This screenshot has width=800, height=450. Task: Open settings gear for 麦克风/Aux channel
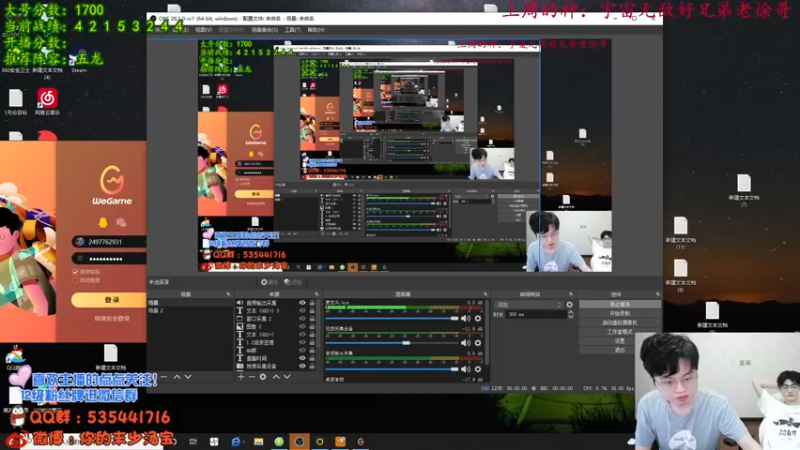pyautogui.click(x=478, y=318)
